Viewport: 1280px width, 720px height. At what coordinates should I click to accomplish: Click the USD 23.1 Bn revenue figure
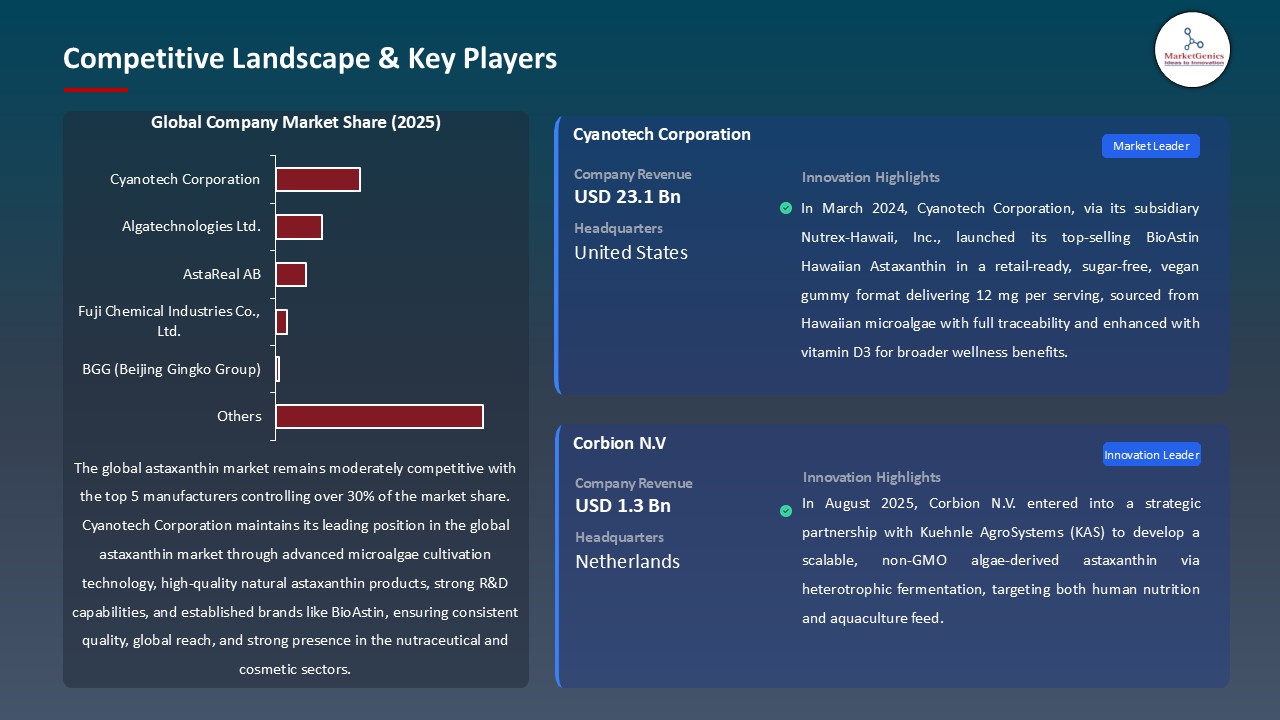pyautogui.click(x=626, y=197)
